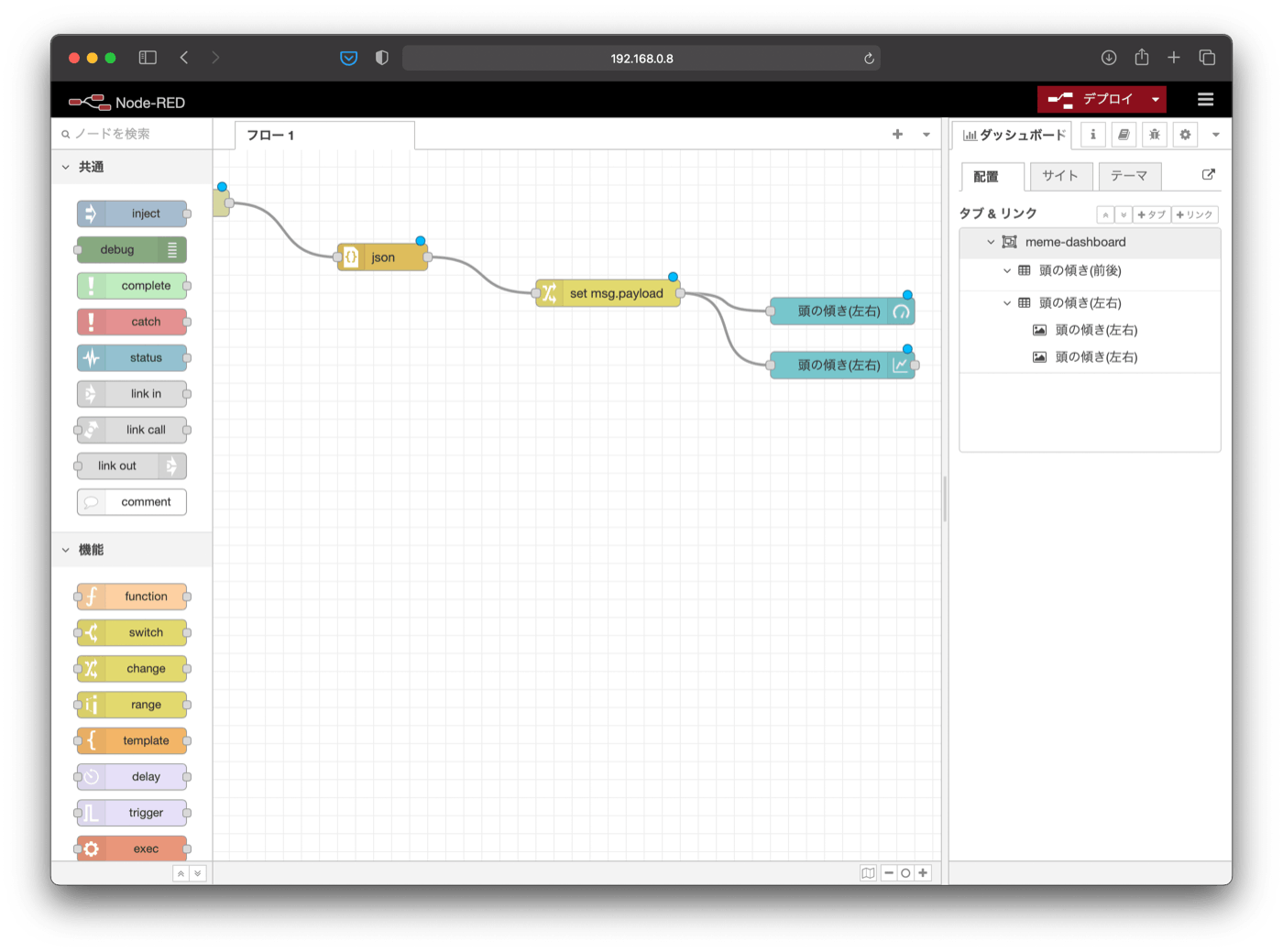This screenshot has width=1283, height=952.
Task: Collapse the 頭の傾き(前後) group
Action: click(1007, 270)
